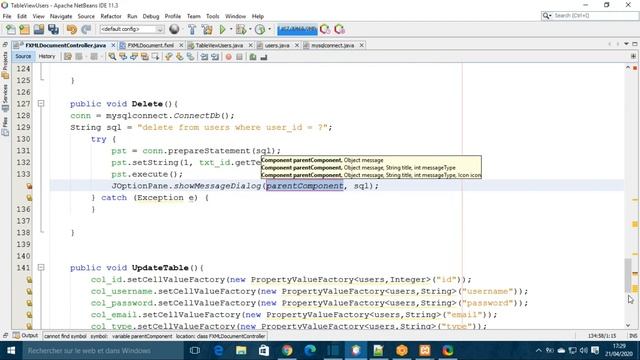Show hidden system tray icons chevron
The height and width of the screenshot is (360, 640).
click(x=538, y=351)
